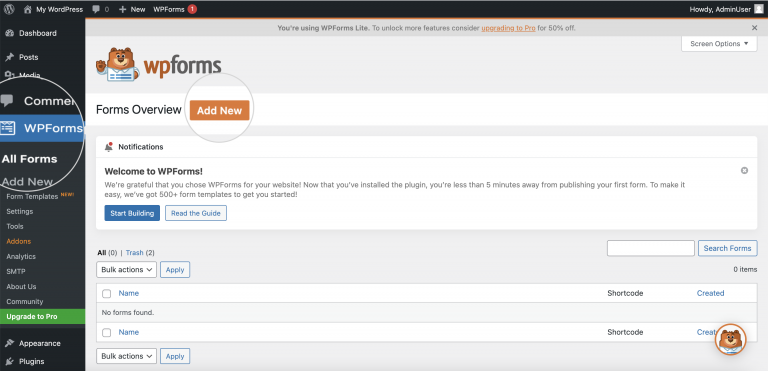Open the Howdy, AdminUser account menu
Image resolution: width=768 pixels, height=371 pixels.
click(726, 9)
